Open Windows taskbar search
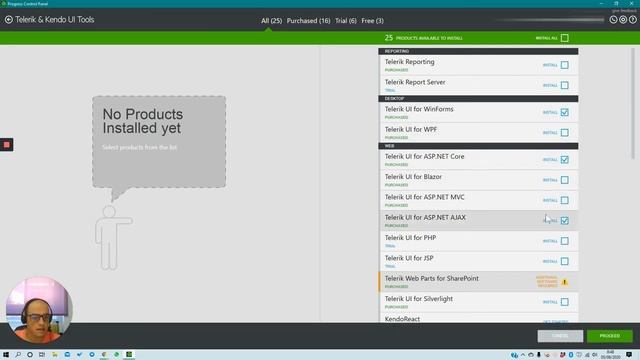This screenshot has width=640, height=360. pyautogui.click(x=18, y=355)
